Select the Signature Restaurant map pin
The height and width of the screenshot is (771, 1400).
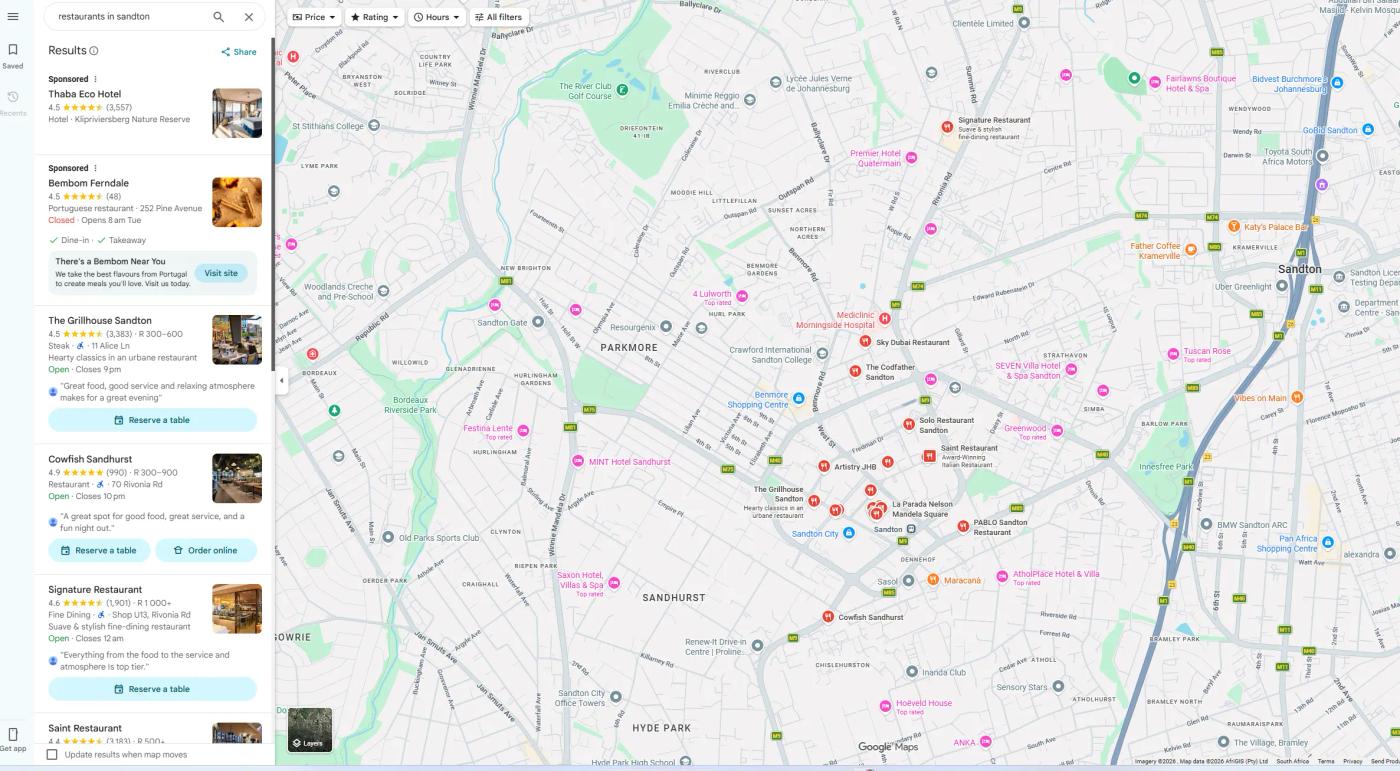tap(947, 126)
